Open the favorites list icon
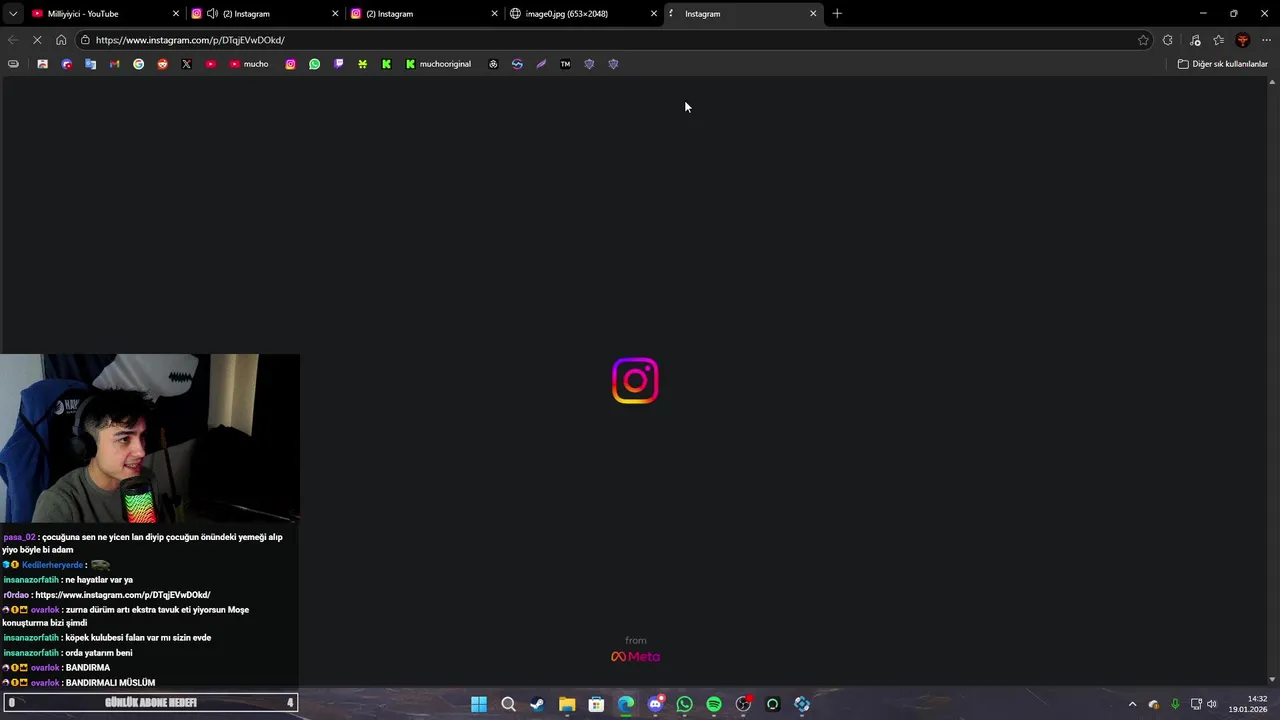This screenshot has width=1280, height=720. click(x=1218, y=40)
